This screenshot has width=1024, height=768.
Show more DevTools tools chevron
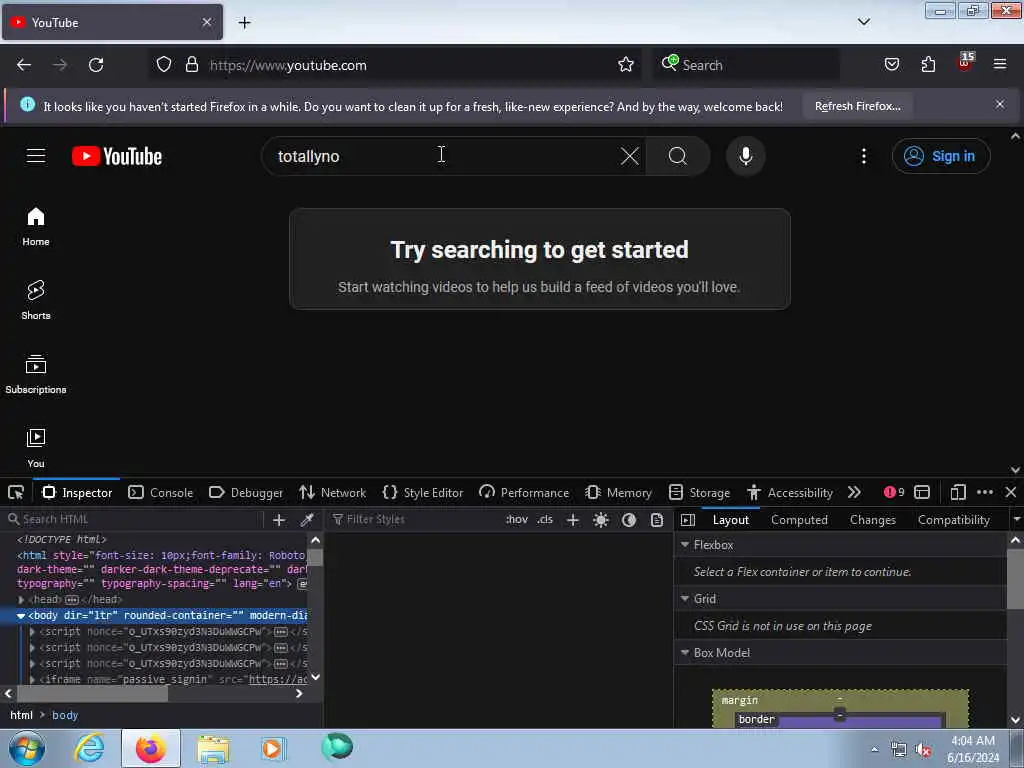854,492
